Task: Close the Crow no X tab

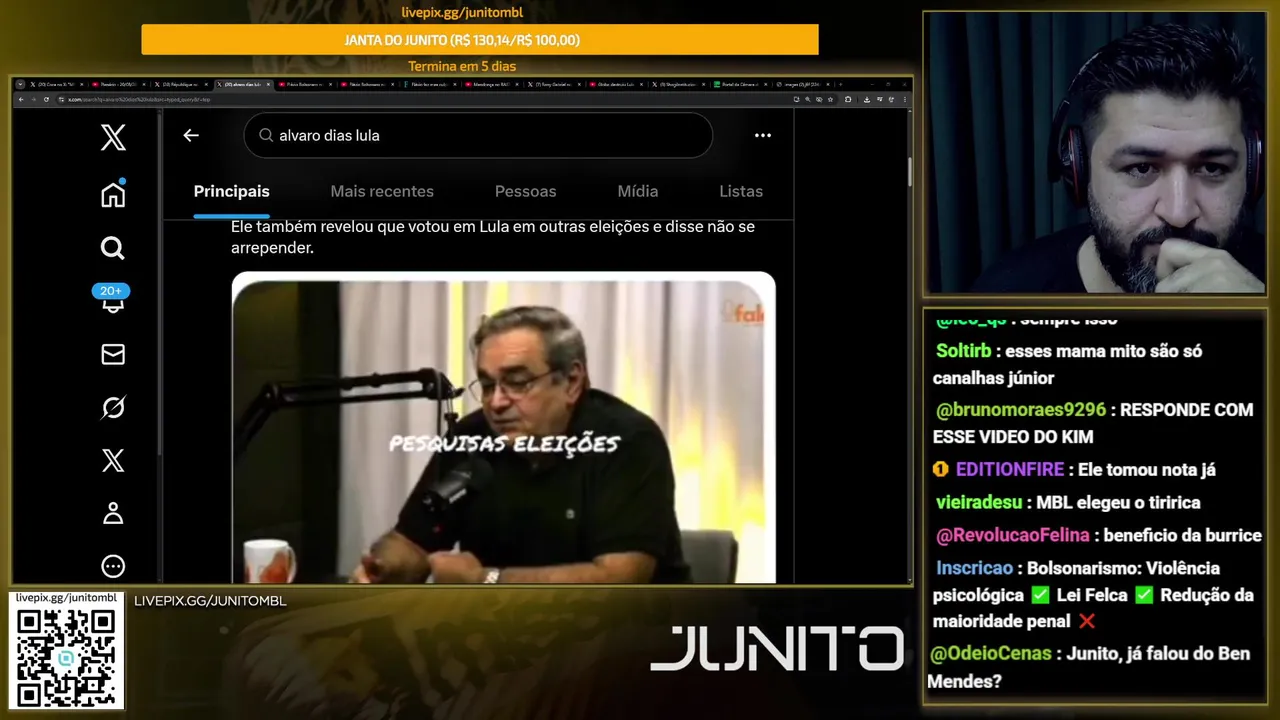Action: pos(81,84)
